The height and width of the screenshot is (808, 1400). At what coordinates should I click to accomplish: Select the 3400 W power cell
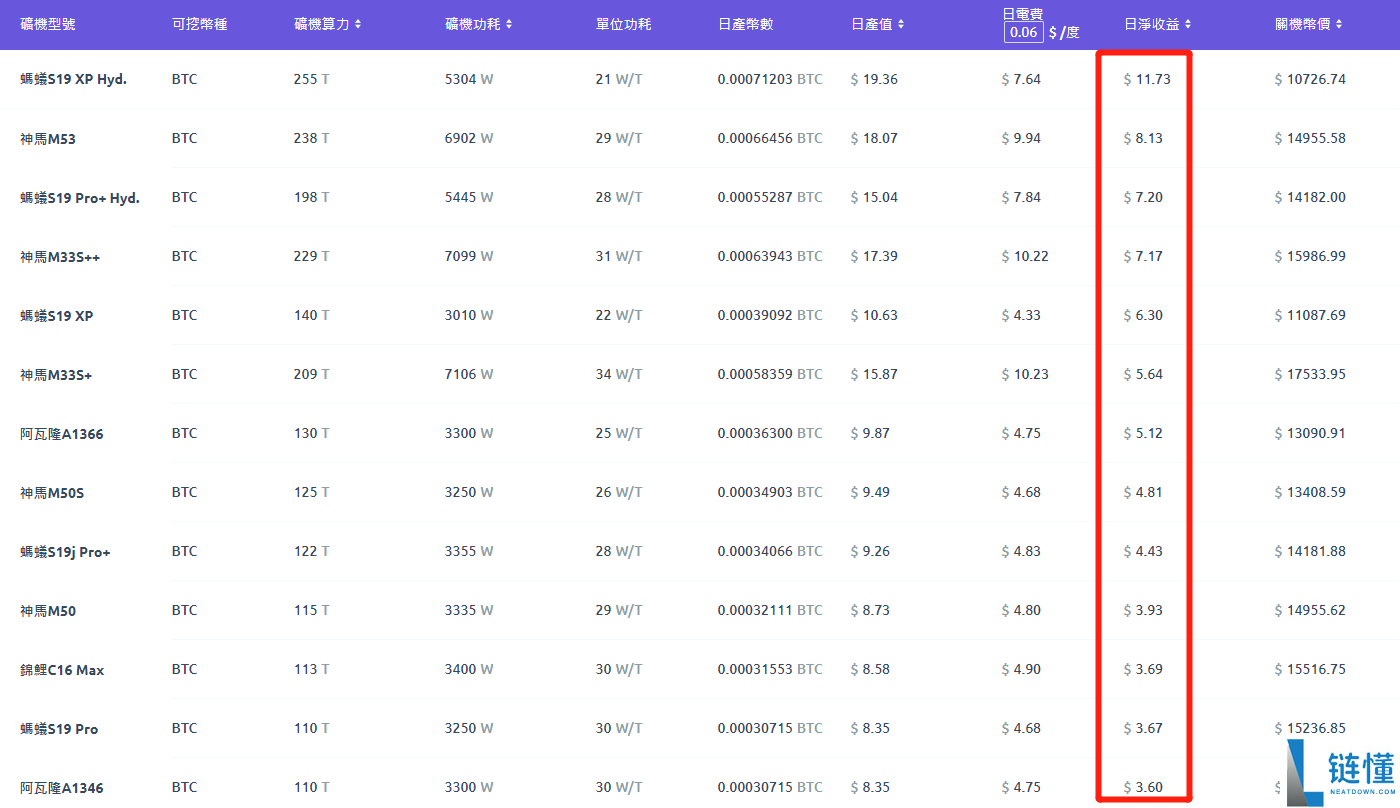tap(469, 669)
